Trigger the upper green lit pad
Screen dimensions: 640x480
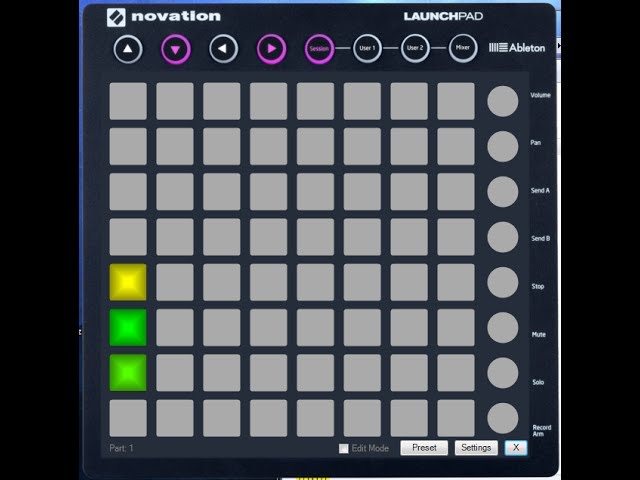click(x=128, y=327)
